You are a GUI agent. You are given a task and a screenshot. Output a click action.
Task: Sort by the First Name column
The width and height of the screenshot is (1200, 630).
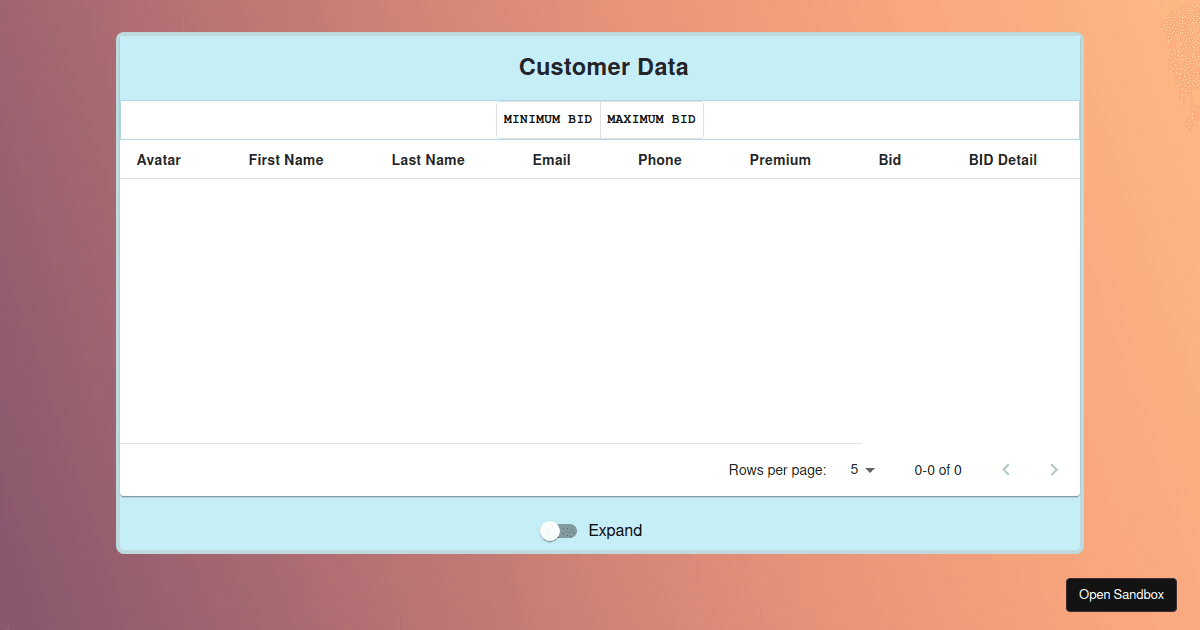[286, 159]
